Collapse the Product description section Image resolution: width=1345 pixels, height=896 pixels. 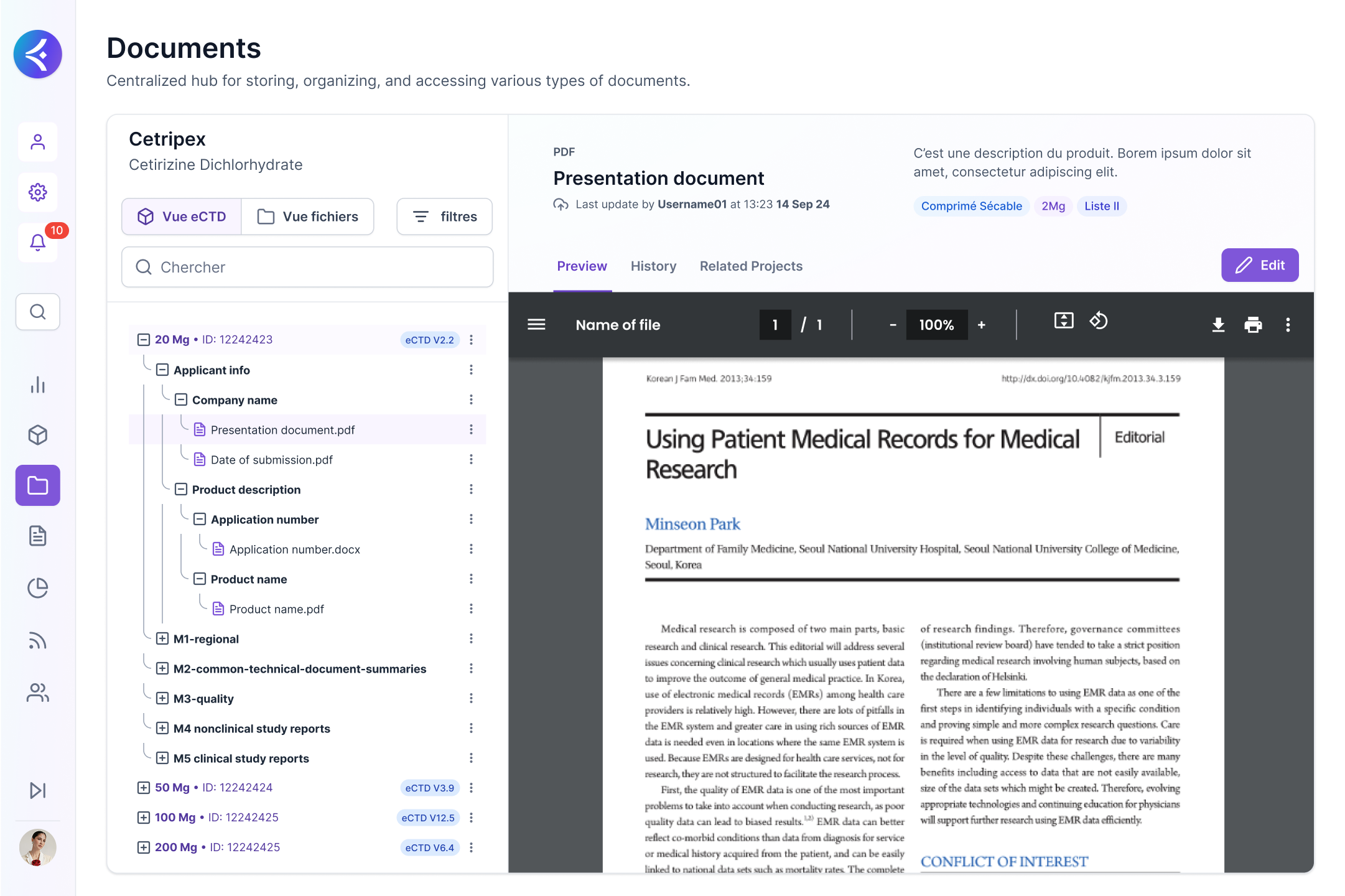point(181,489)
